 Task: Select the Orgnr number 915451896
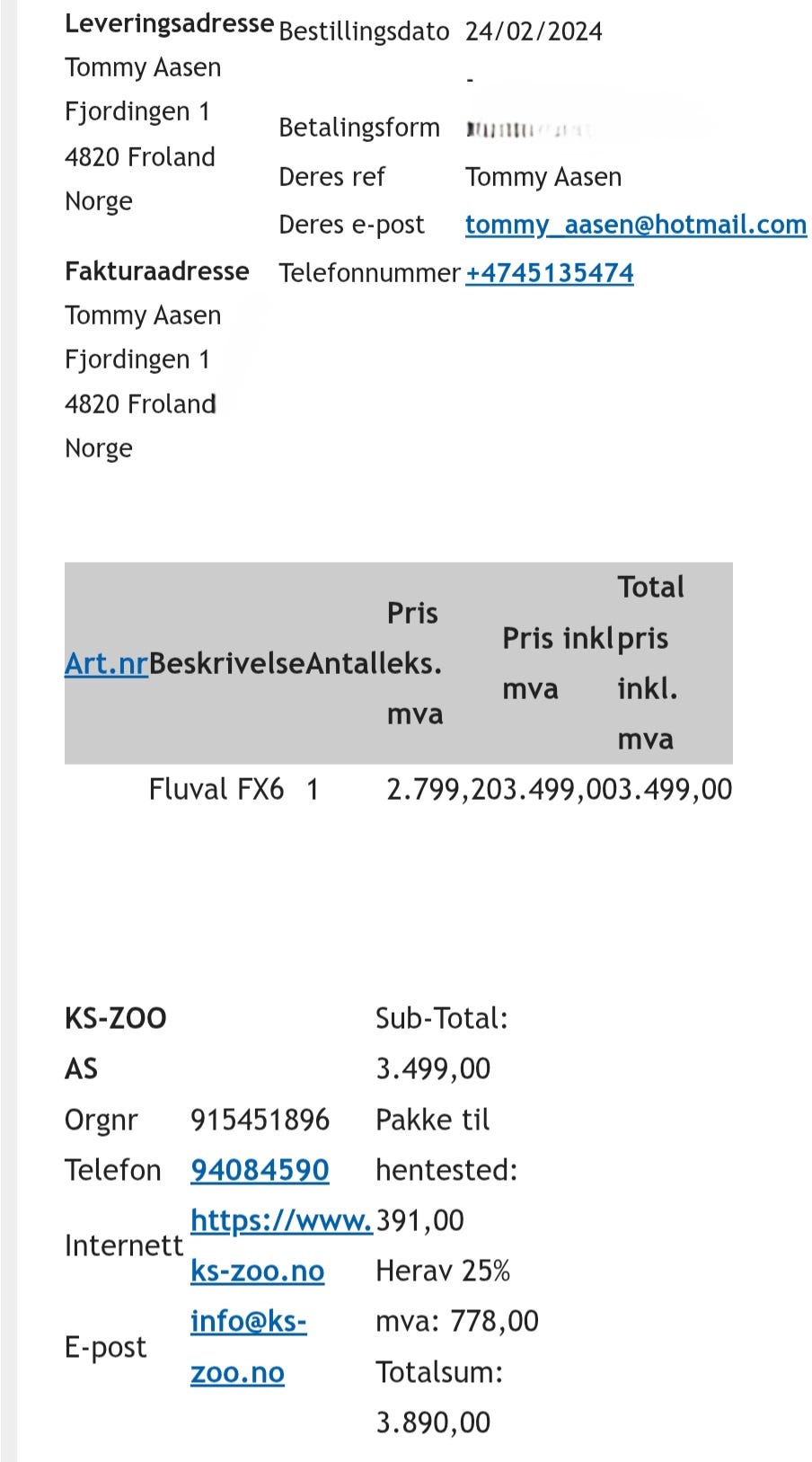tap(260, 1120)
